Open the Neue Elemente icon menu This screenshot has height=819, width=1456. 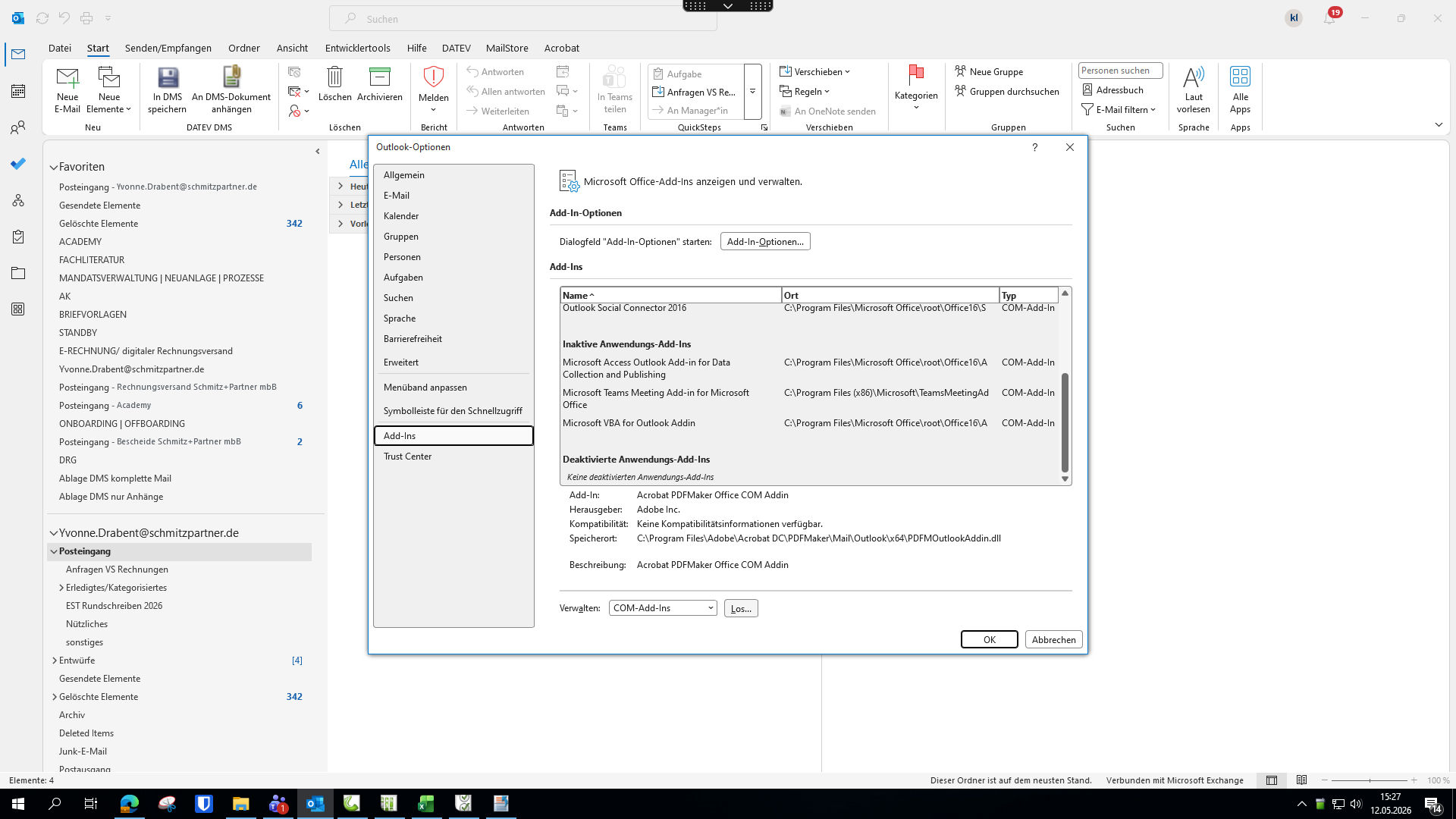[109, 89]
